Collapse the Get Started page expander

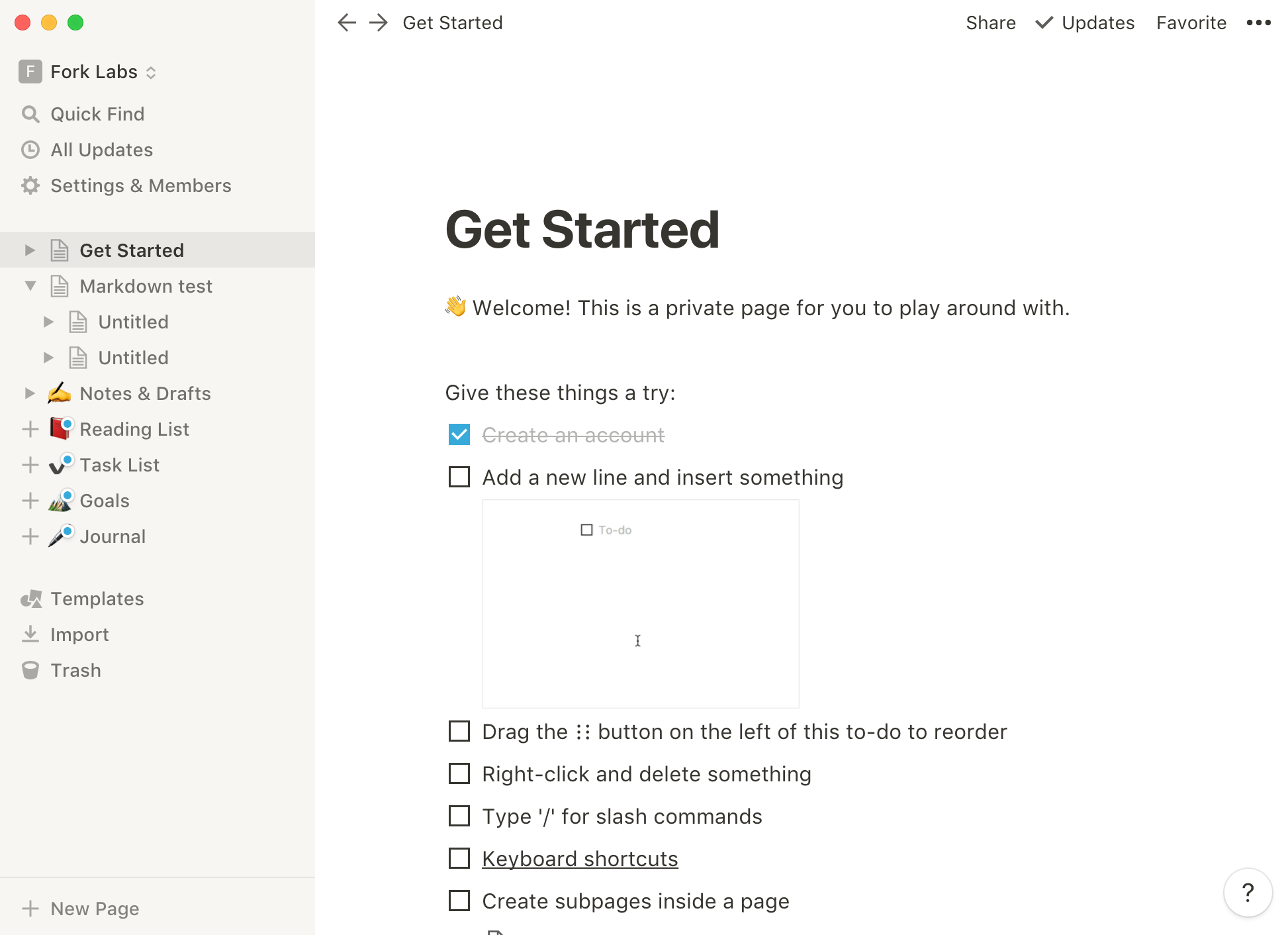pos(30,250)
